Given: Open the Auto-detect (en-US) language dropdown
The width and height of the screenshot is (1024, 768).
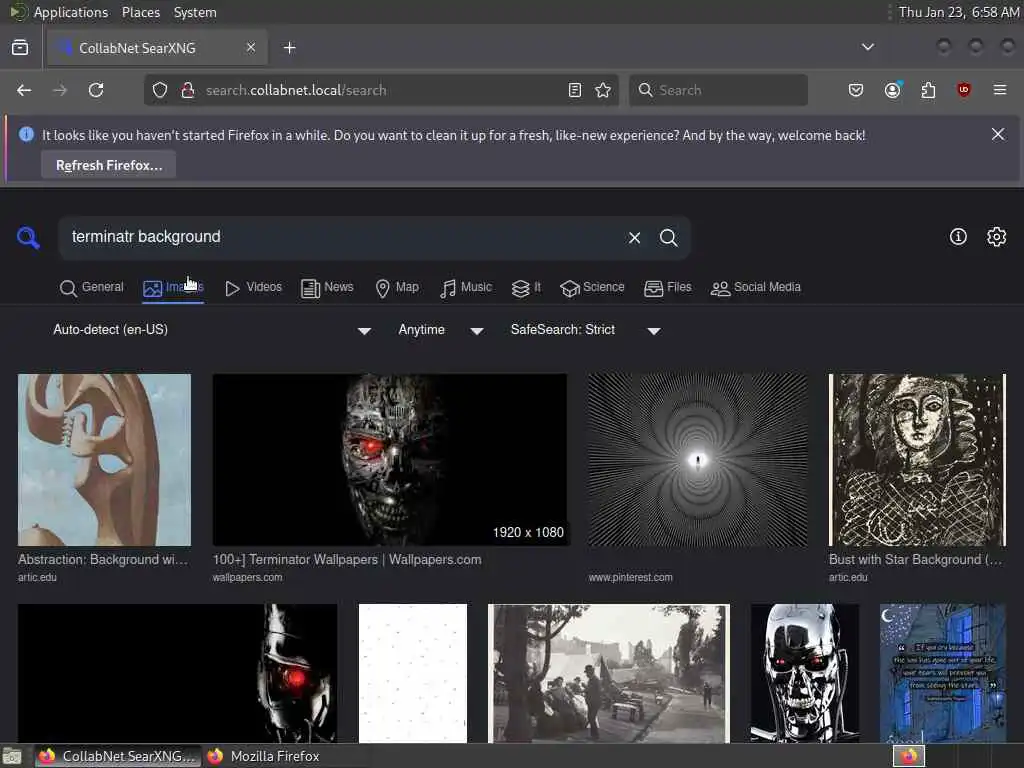Looking at the screenshot, I should 212,330.
